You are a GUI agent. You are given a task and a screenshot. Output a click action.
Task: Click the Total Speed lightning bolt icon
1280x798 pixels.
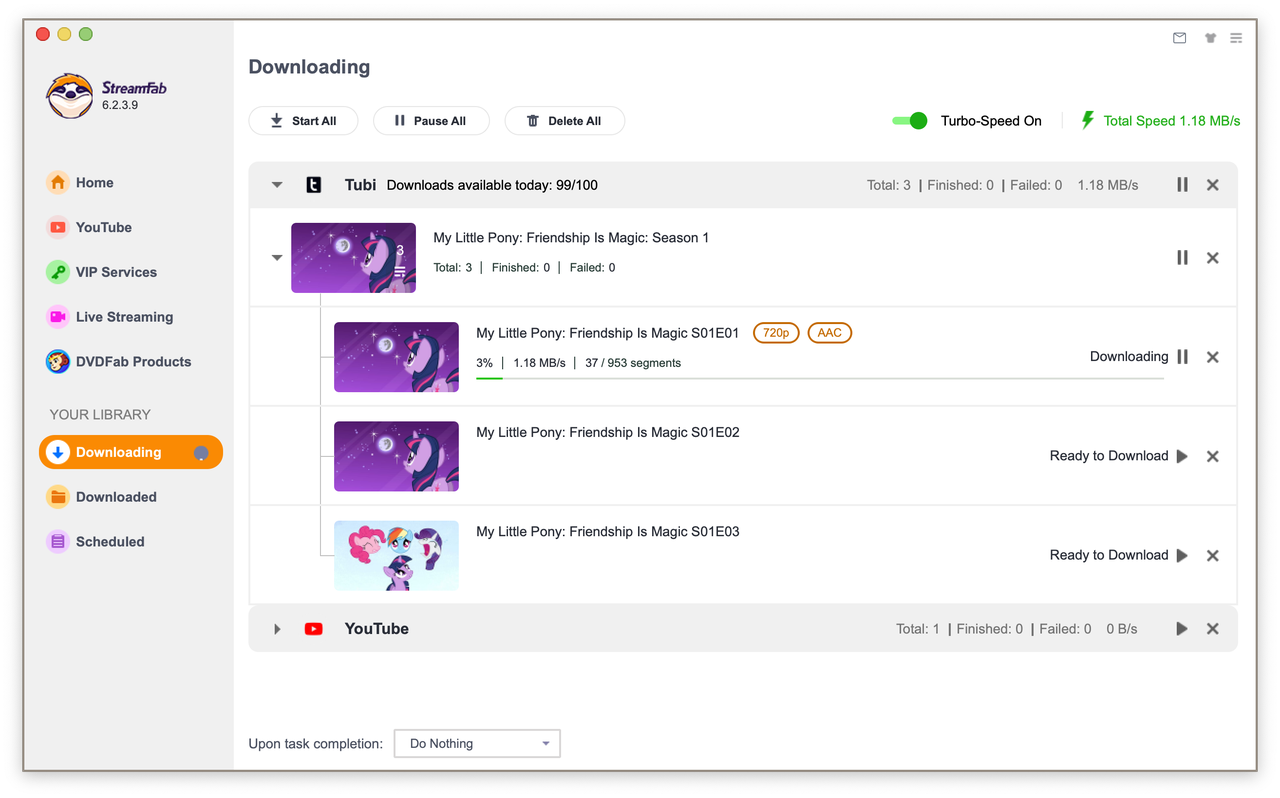(1088, 120)
